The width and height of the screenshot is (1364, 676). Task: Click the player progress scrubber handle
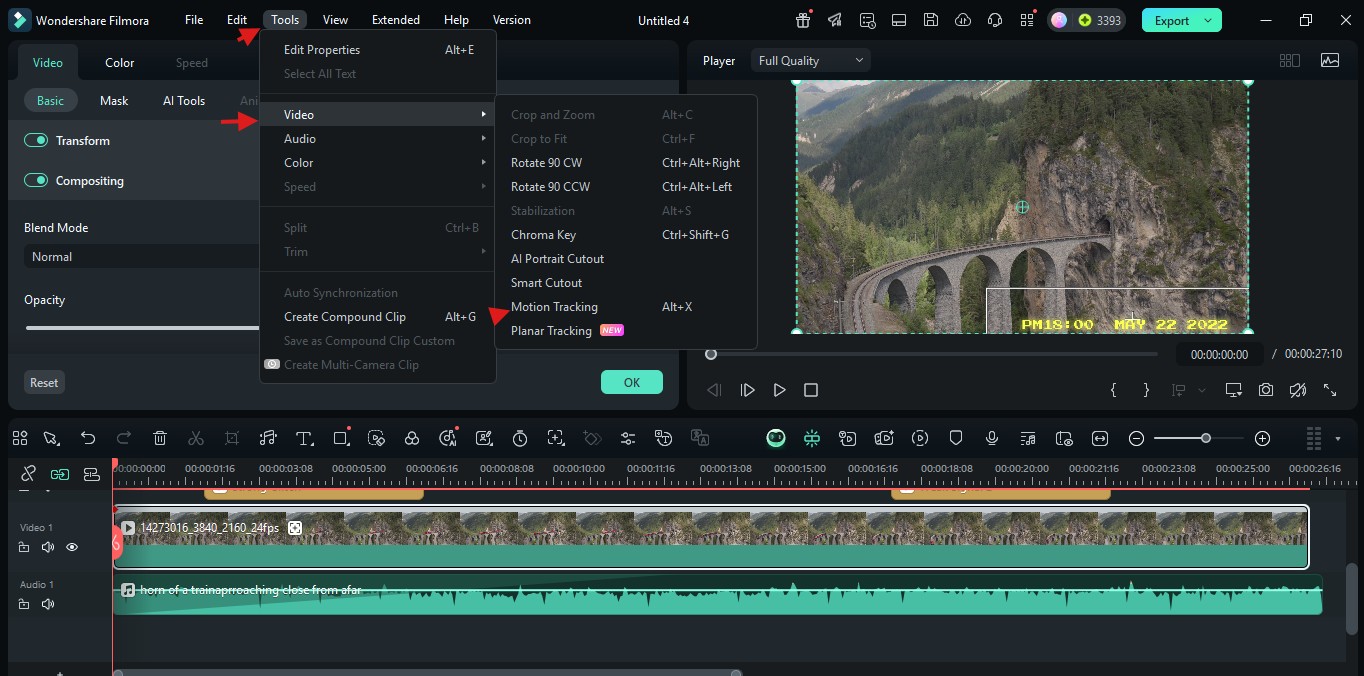tap(711, 354)
